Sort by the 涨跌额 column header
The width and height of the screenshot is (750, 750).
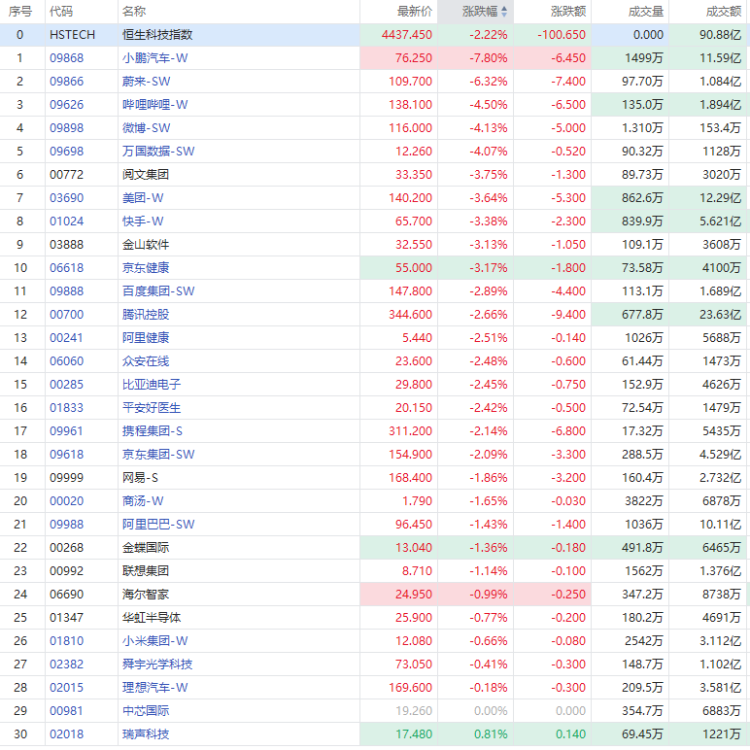(568, 11)
